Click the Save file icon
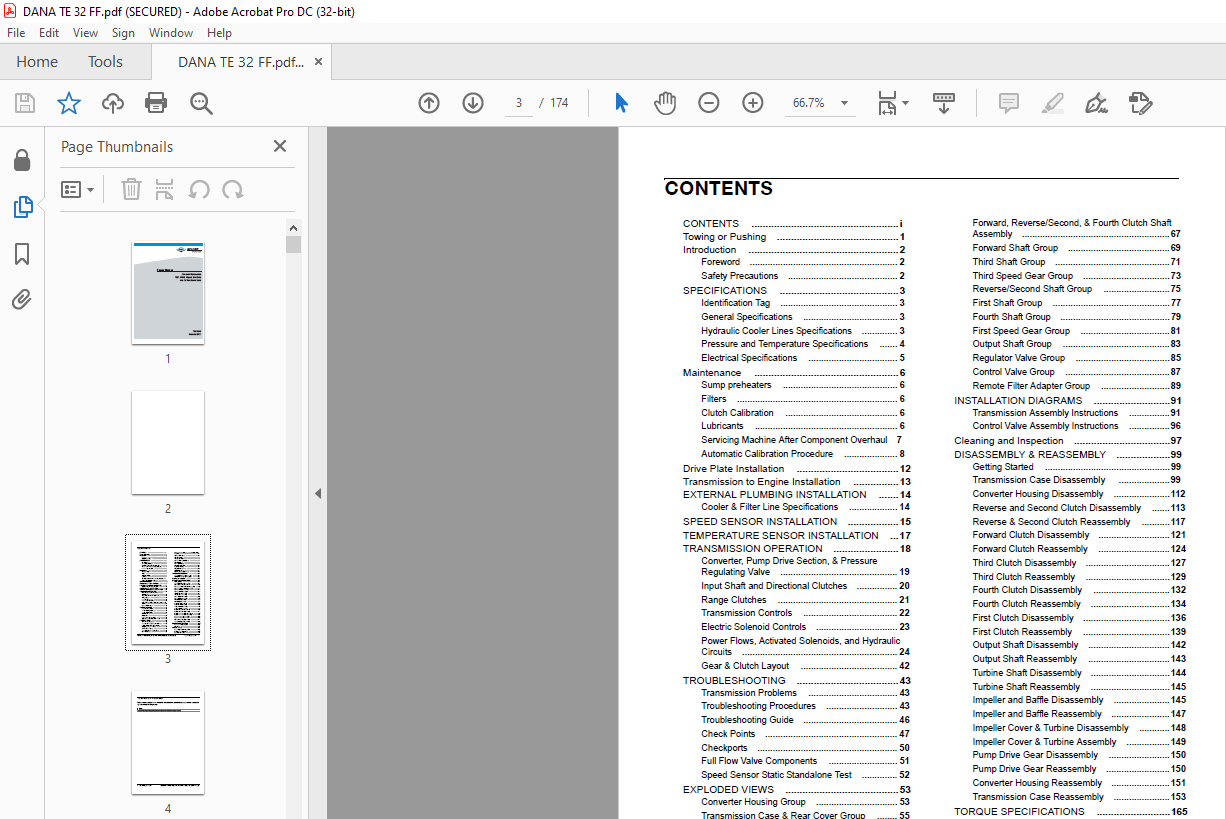The image size is (1226, 819). coord(25,103)
